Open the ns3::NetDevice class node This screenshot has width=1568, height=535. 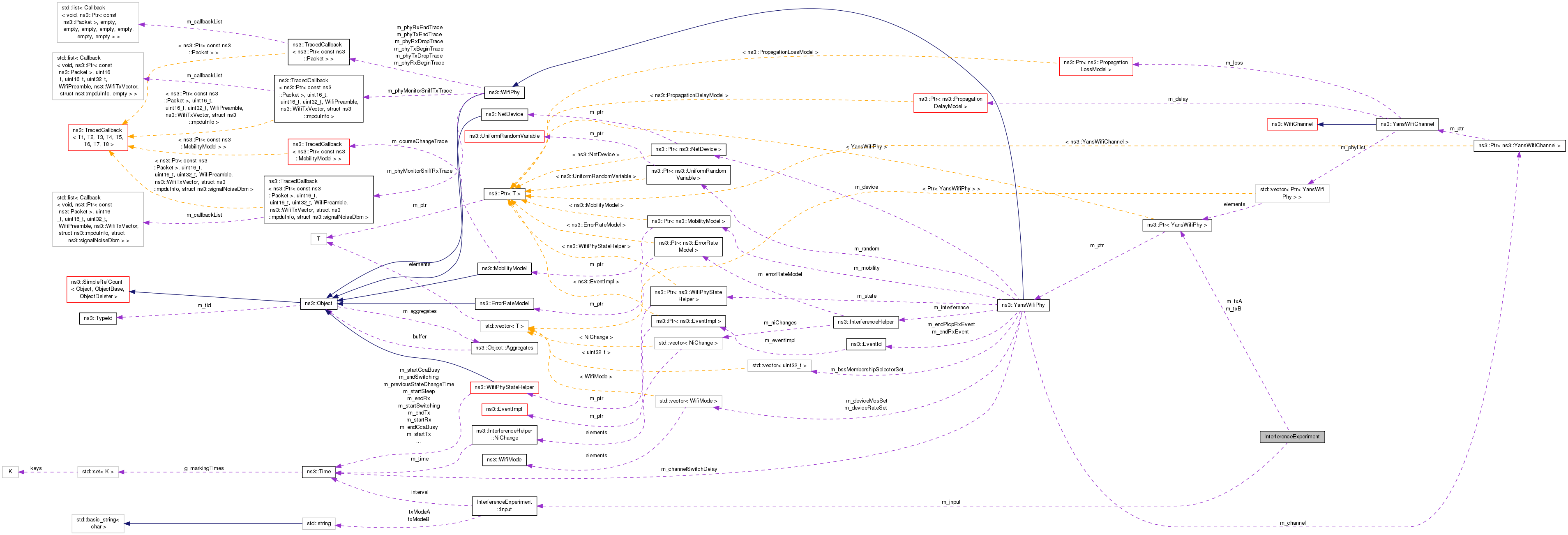504,115
